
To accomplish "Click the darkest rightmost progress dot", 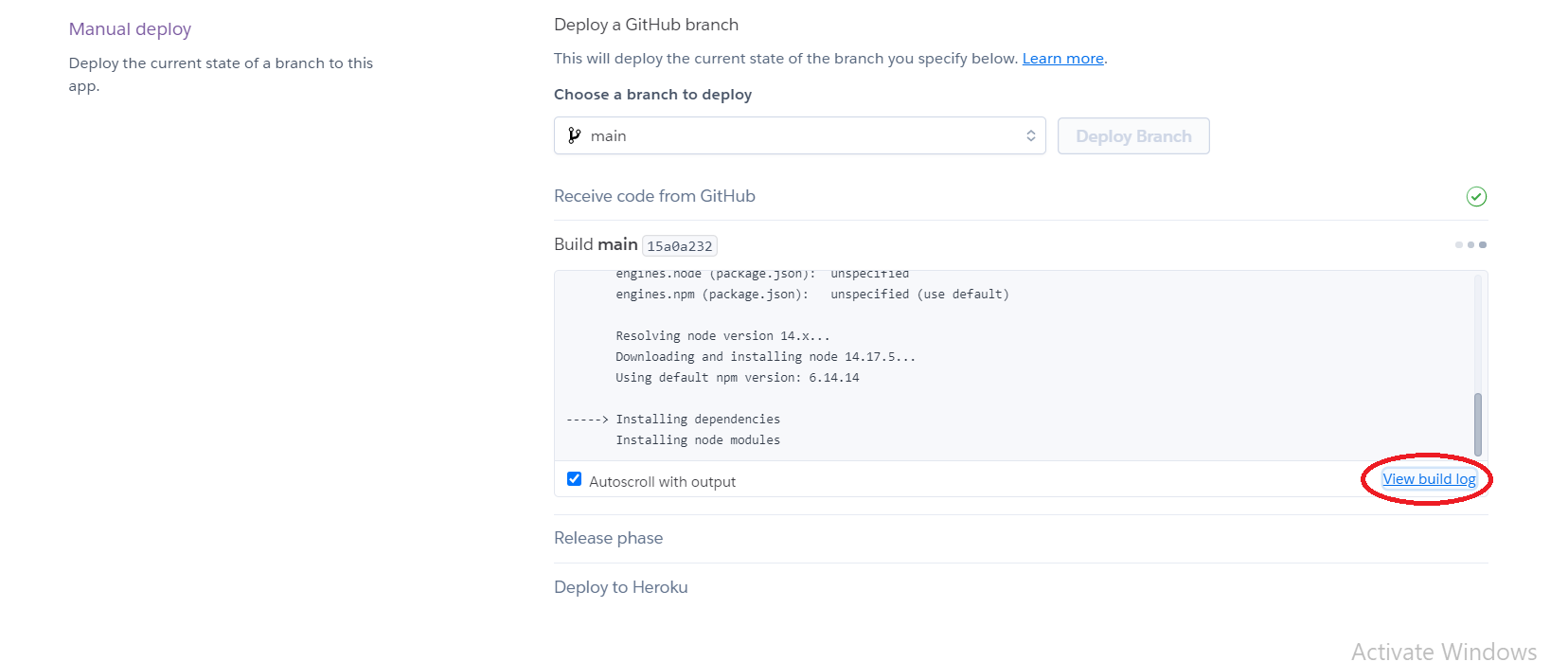I will [x=1483, y=244].
